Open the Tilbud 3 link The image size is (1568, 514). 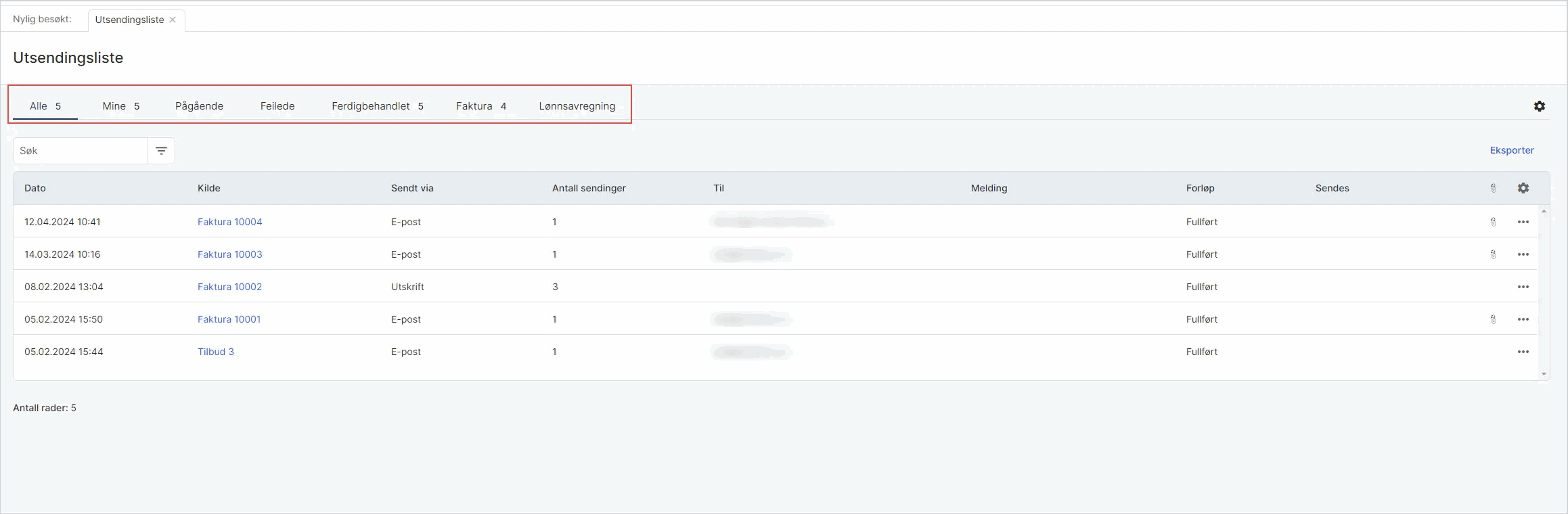[x=216, y=352]
